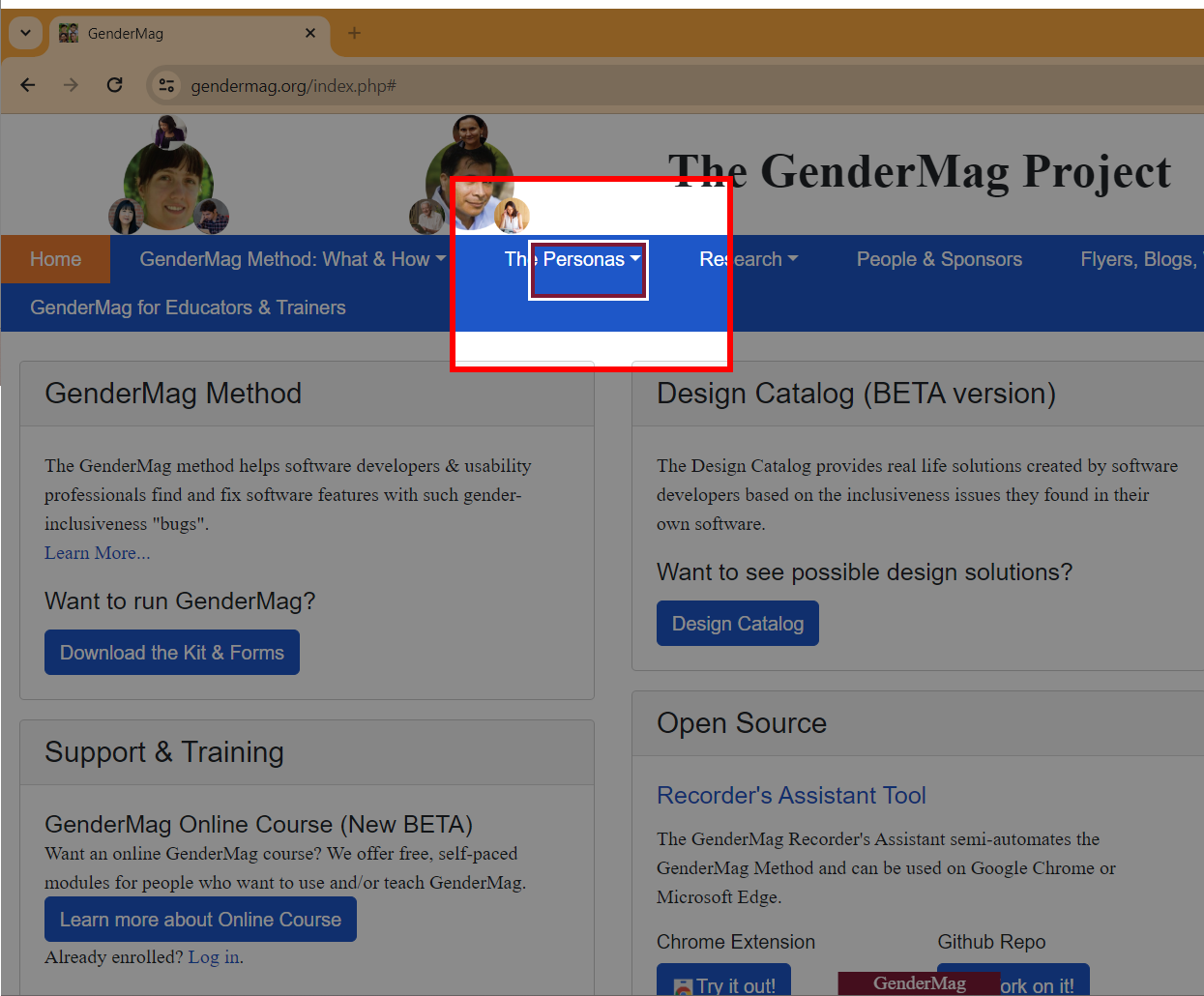Expand the Research dropdown menu
1204x996 pixels.
[749, 259]
